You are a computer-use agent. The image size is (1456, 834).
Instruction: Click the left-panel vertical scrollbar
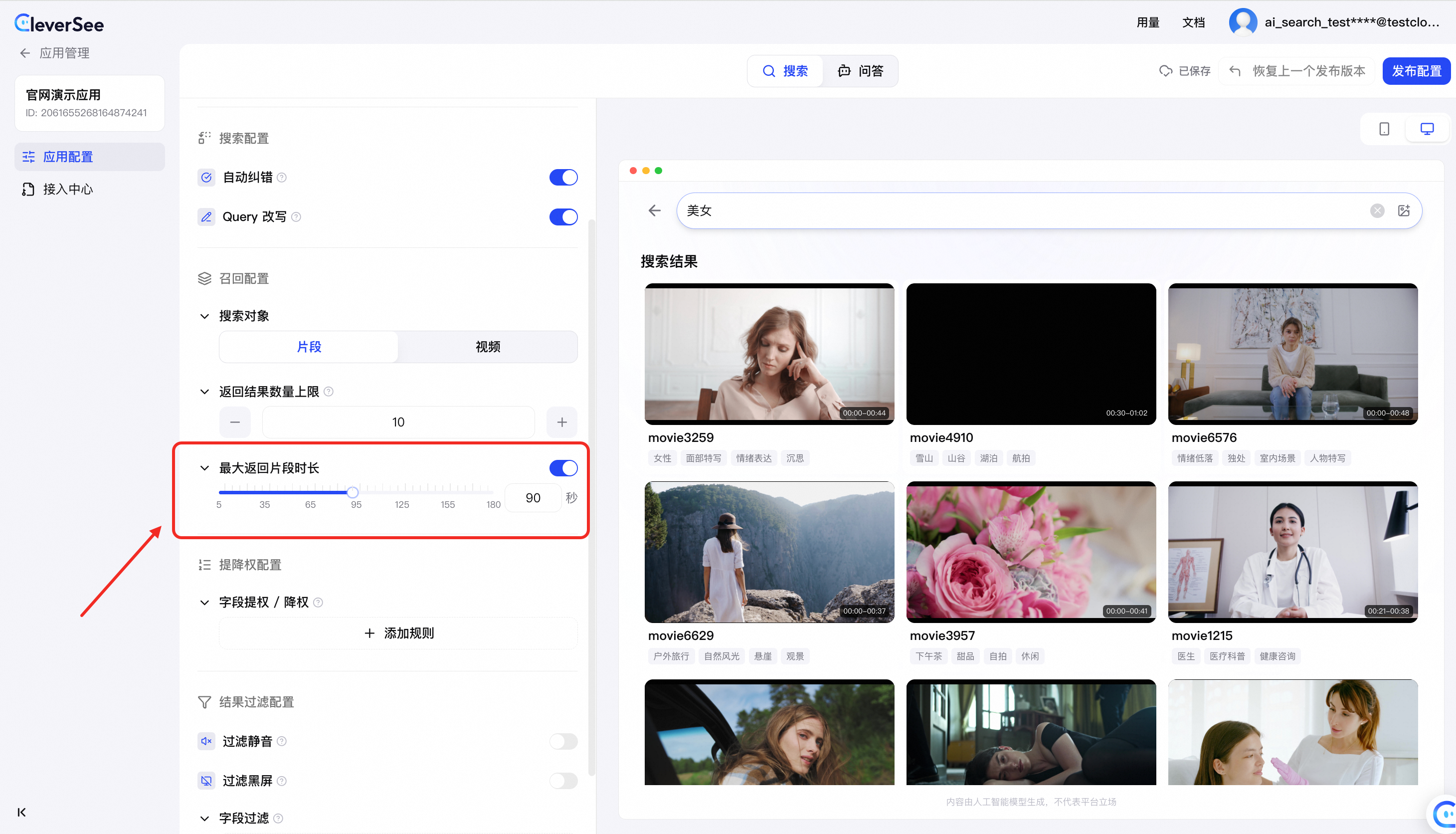pyautogui.click(x=591, y=497)
